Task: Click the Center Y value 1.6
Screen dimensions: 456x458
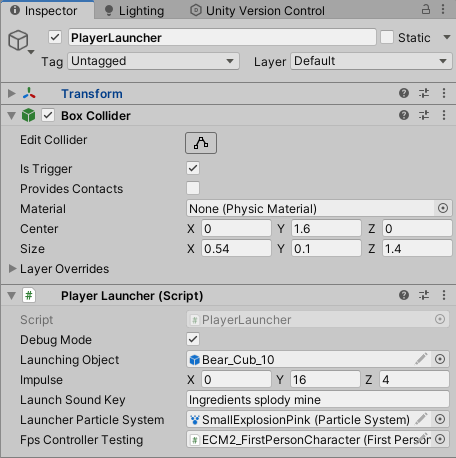Action: (326, 229)
